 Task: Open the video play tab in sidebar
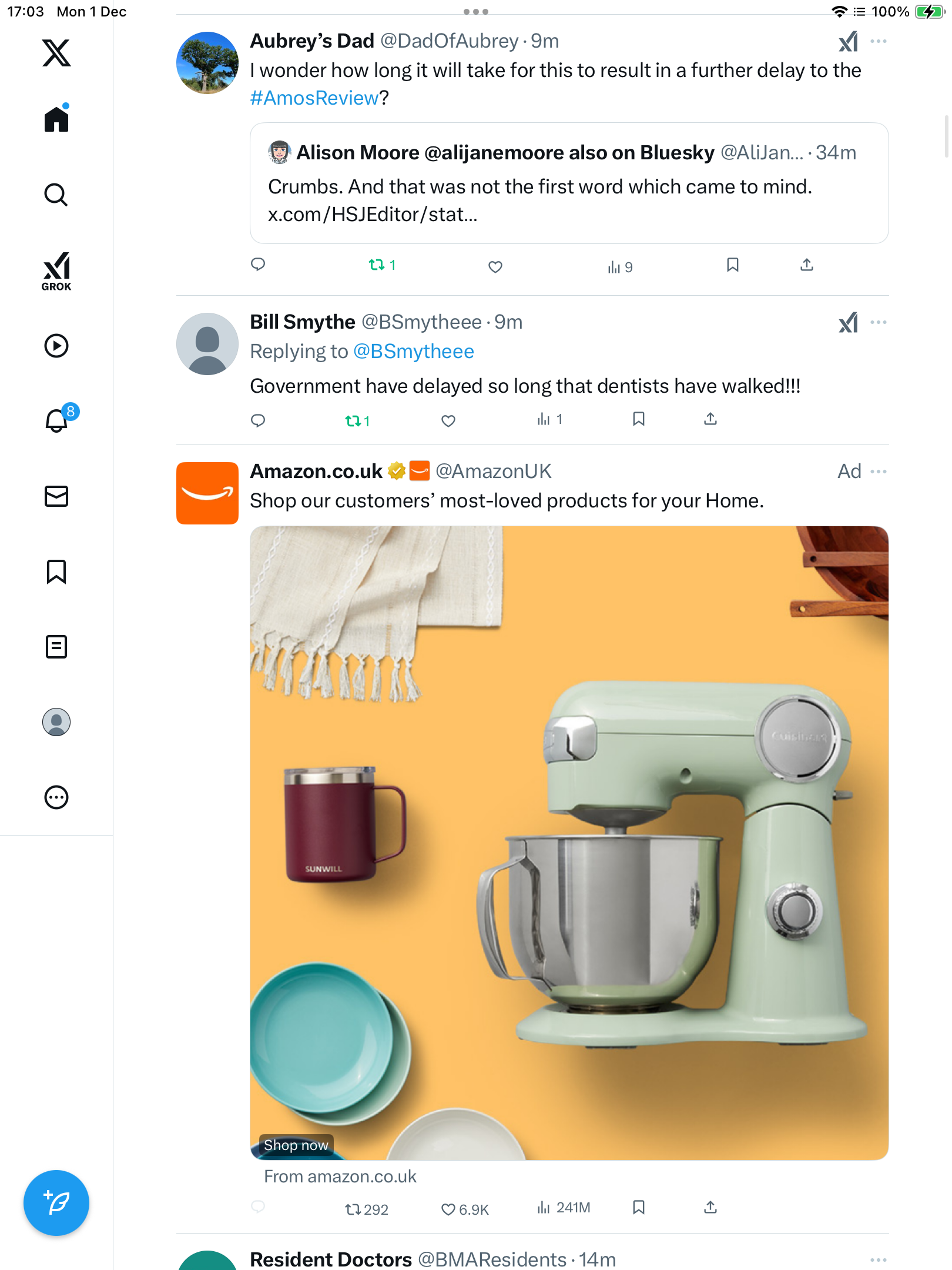56,346
